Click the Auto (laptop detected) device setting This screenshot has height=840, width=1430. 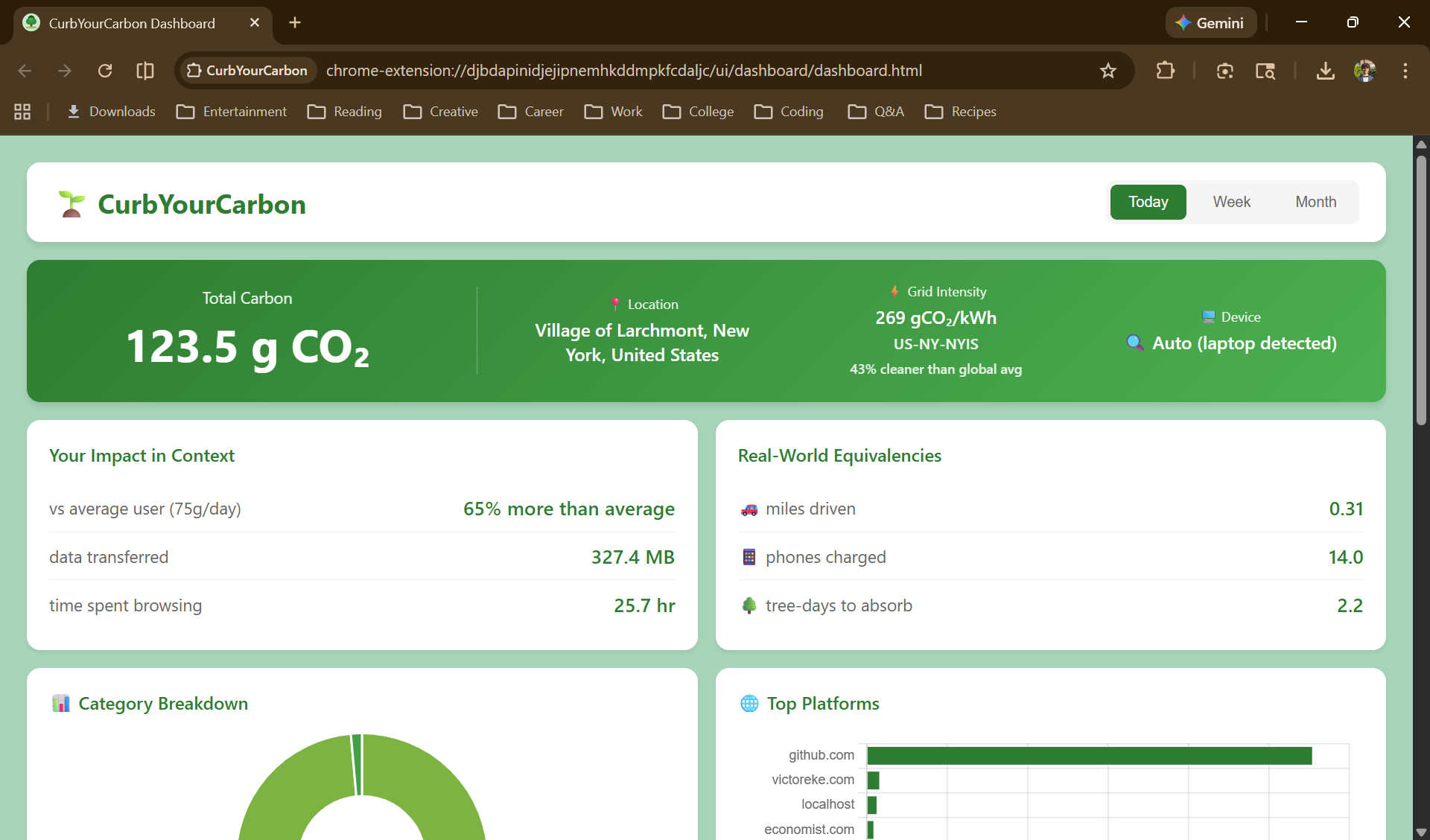[1232, 343]
